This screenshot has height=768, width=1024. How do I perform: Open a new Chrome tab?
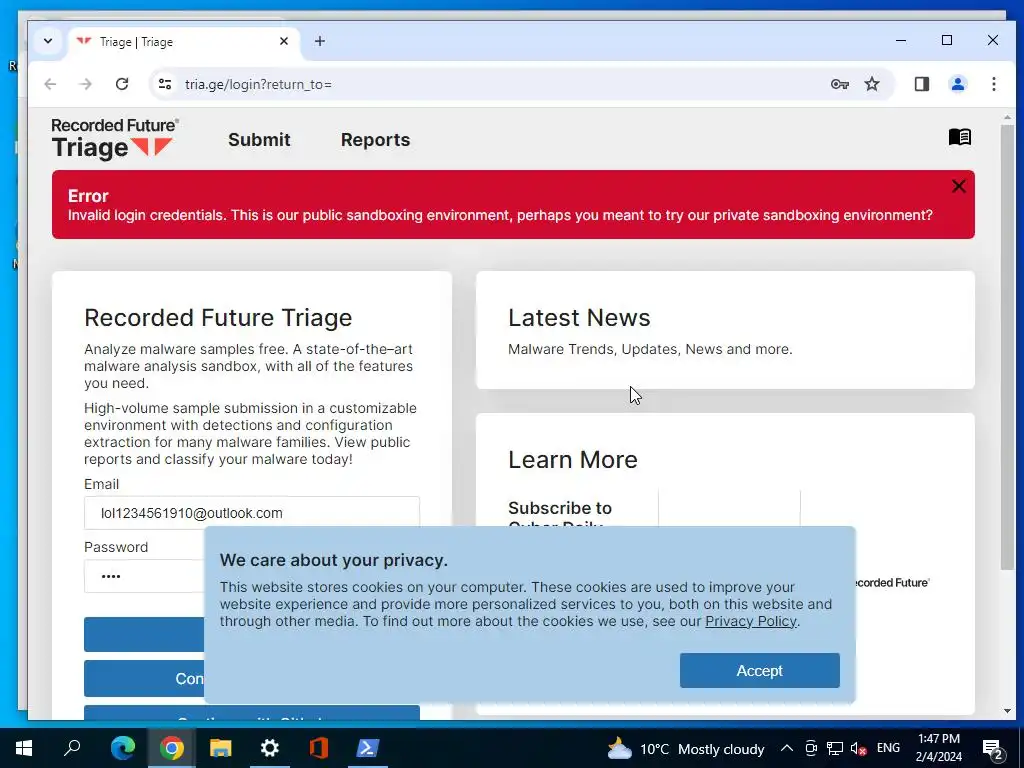point(319,41)
